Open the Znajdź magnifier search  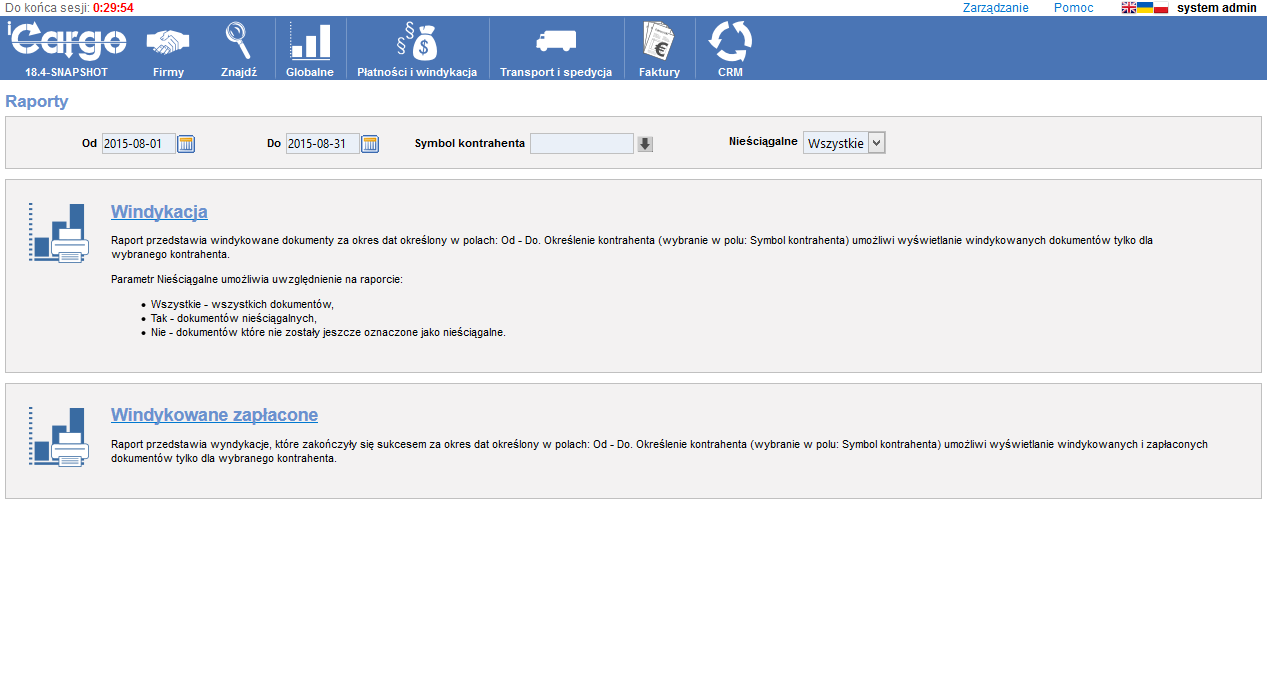(x=238, y=48)
